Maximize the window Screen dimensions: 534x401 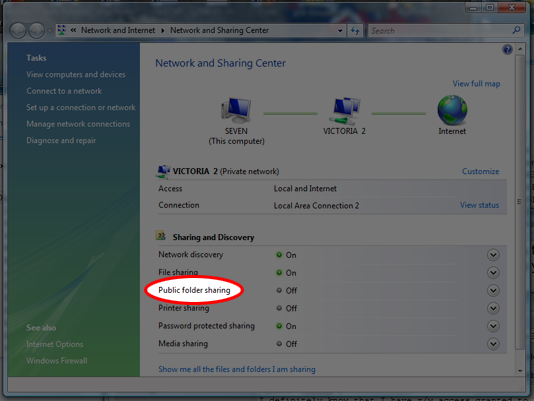tap(490, 7)
